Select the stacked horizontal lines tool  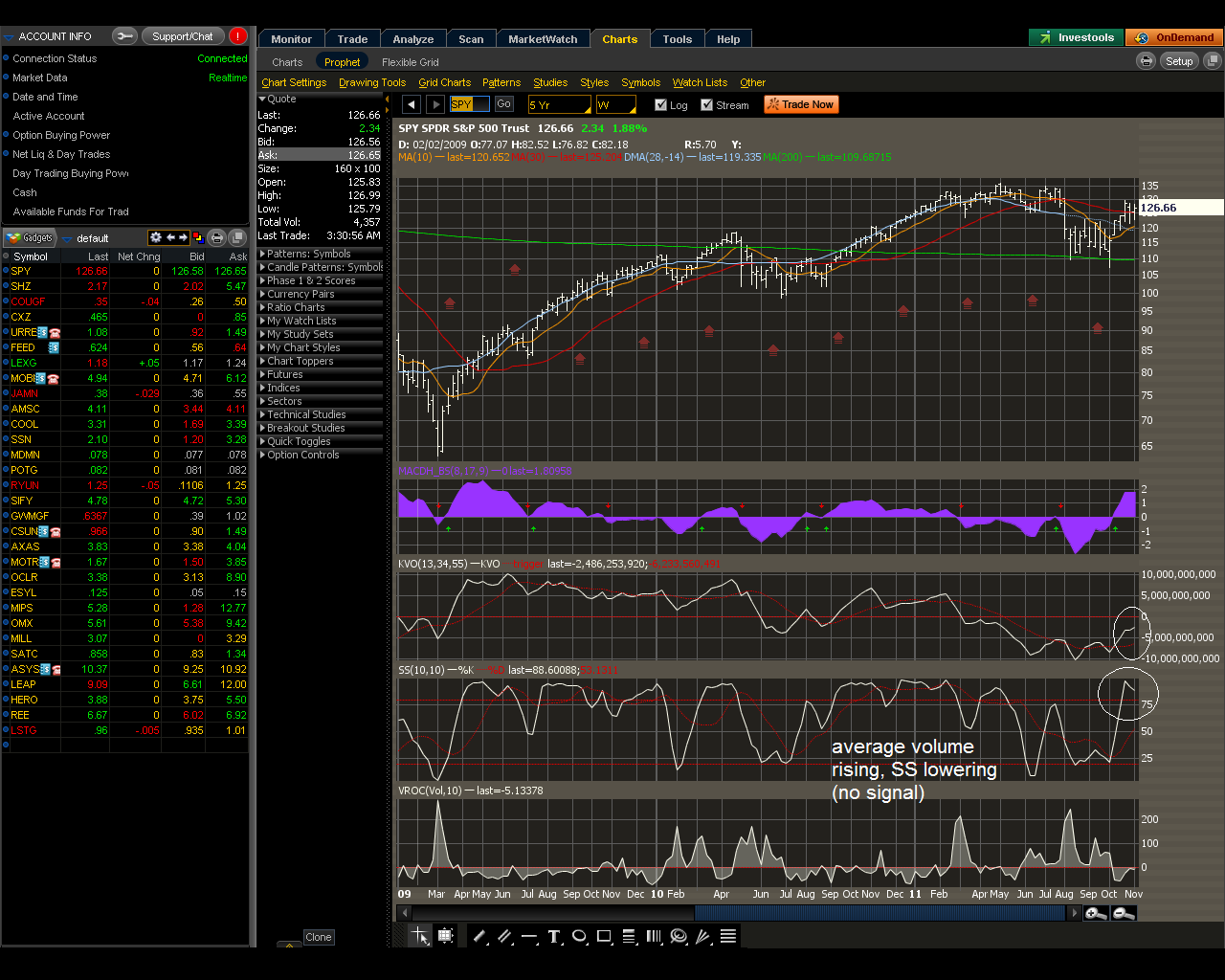click(728, 936)
